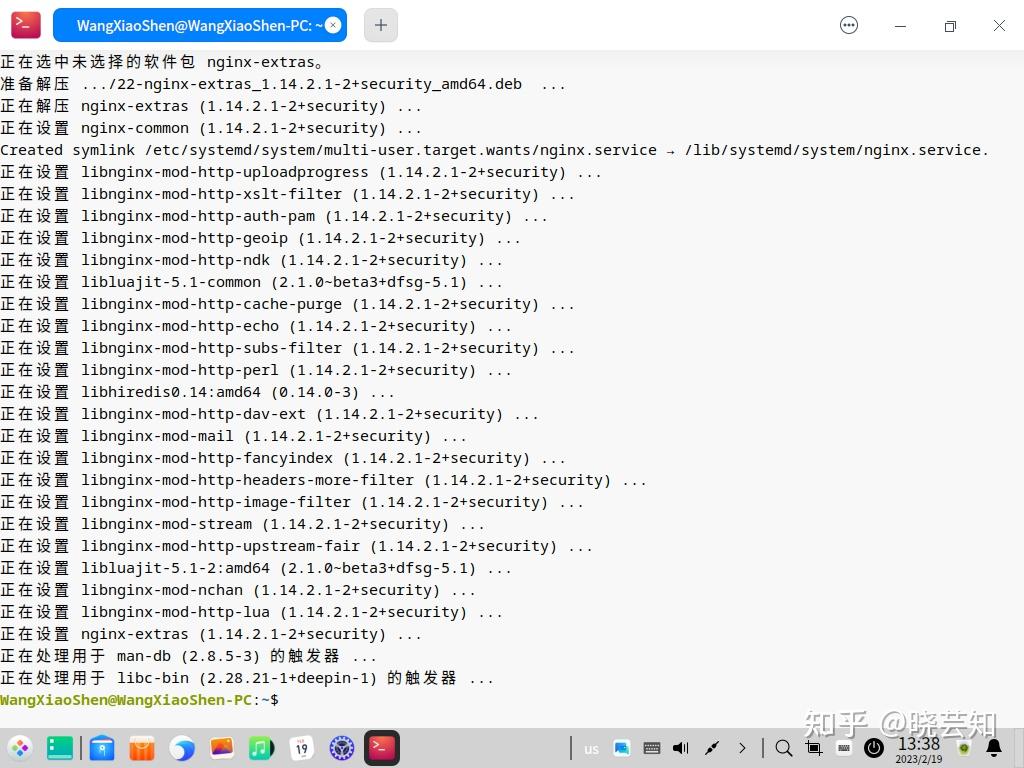This screenshot has width=1024, height=768.
Task: Open the Calendar app showing 19
Action: click(300, 748)
